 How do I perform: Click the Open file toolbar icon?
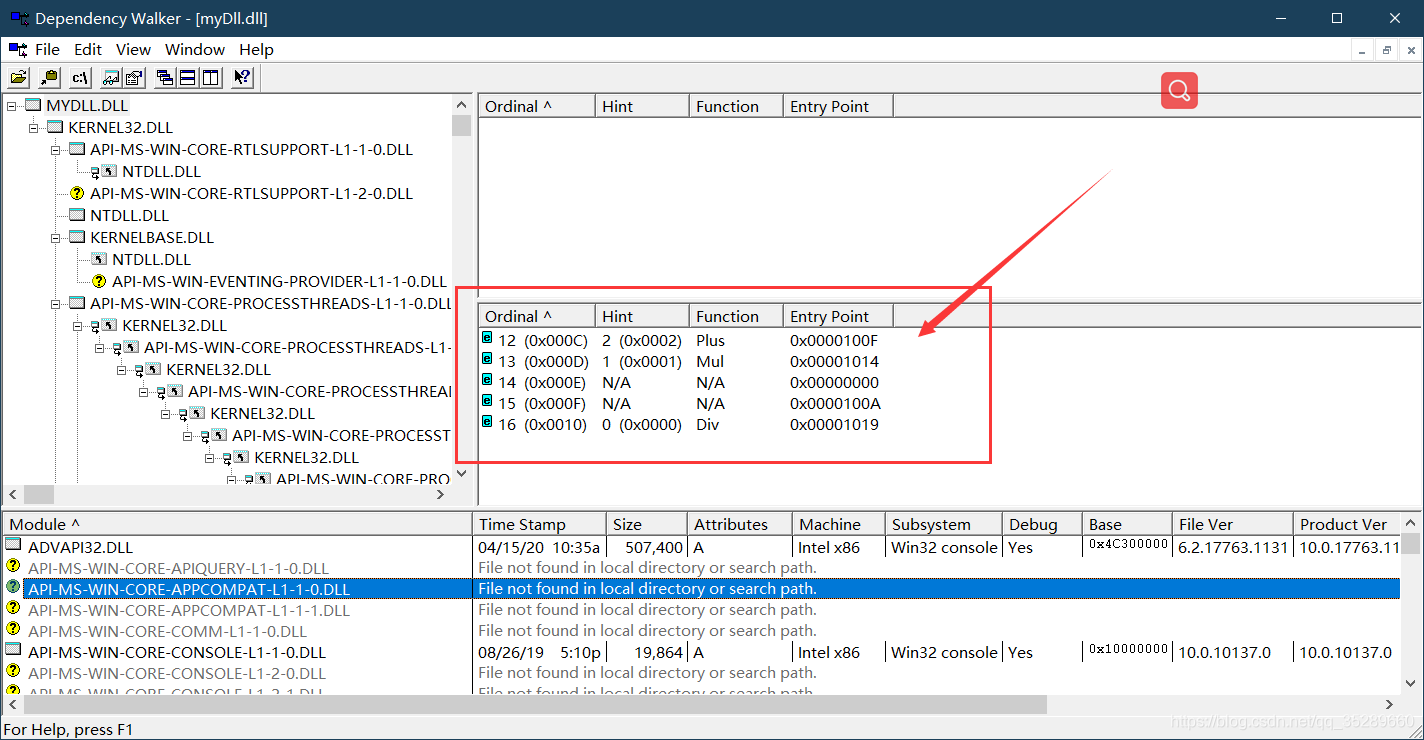click(x=19, y=77)
